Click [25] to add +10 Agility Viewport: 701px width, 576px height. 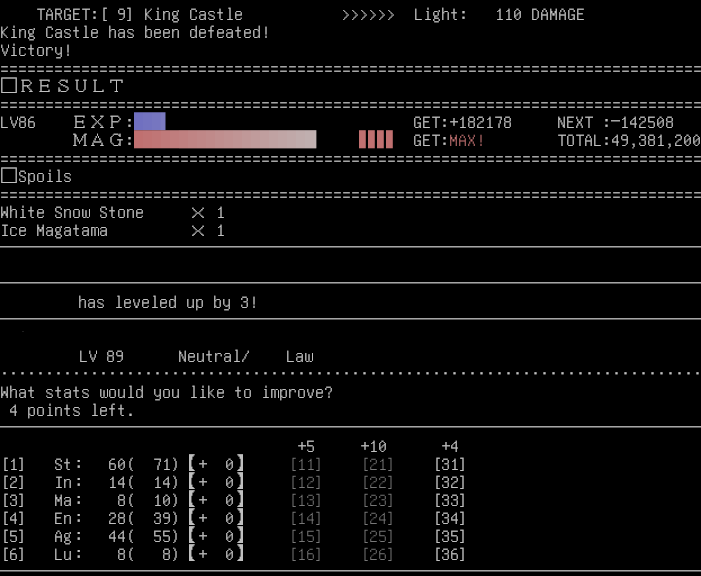(378, 536)
